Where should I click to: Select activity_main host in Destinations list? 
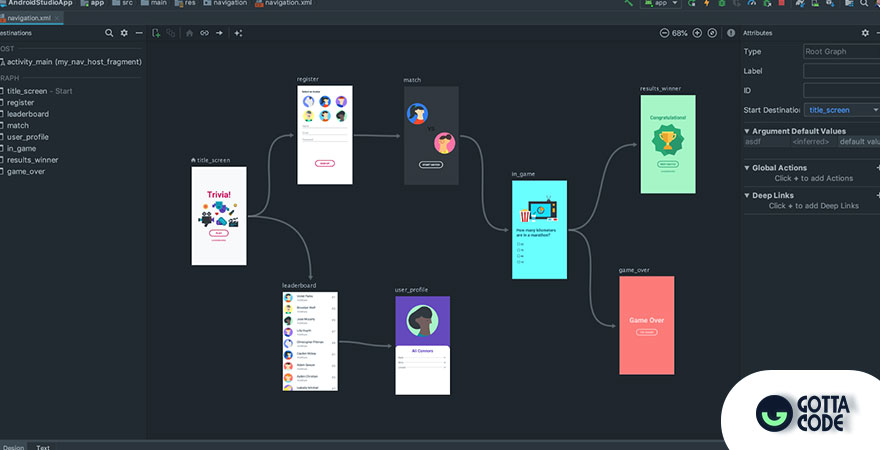click(x=71, y=62)
